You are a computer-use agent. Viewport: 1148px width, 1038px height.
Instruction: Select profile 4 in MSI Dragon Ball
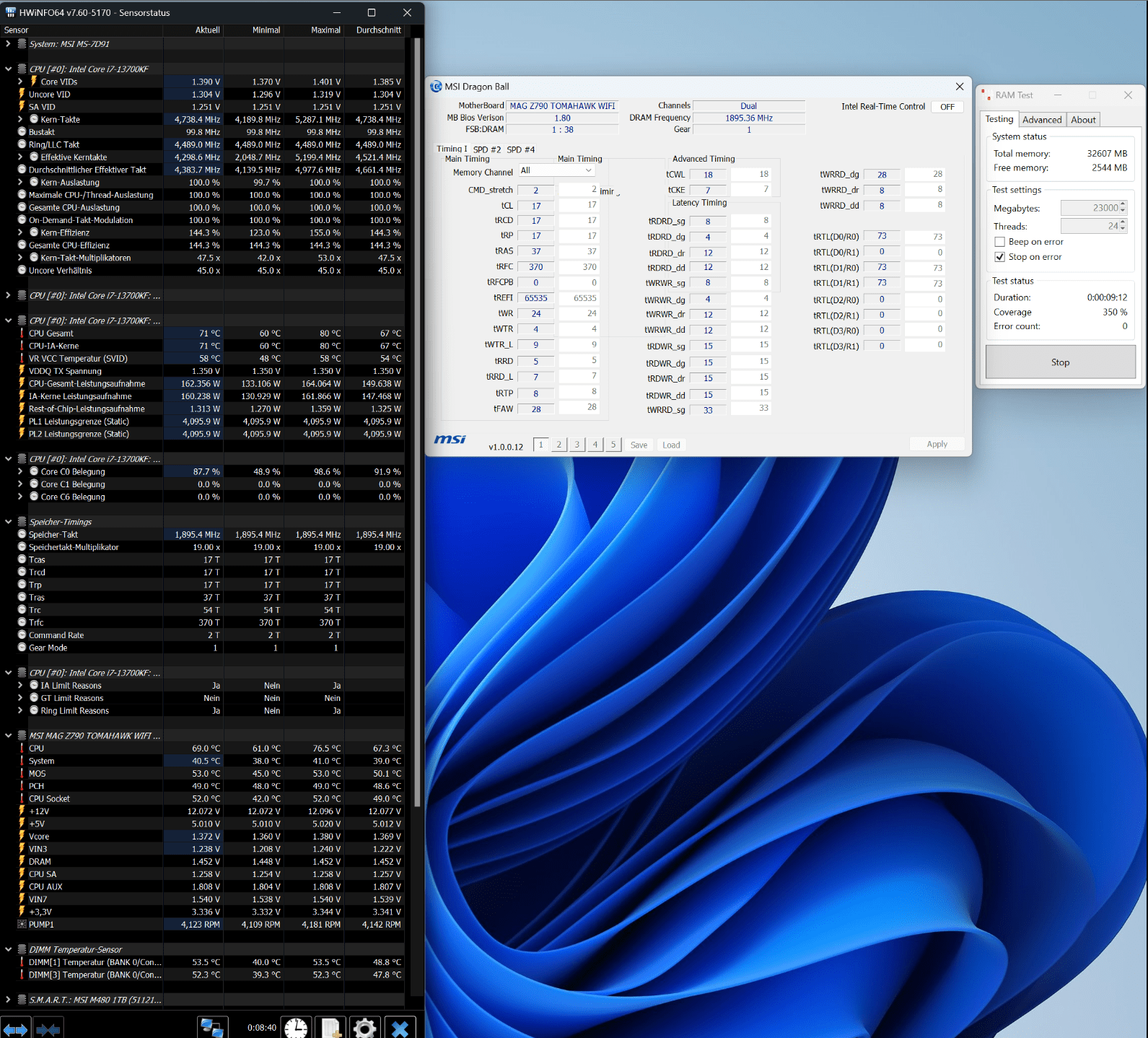pos(595,445)
